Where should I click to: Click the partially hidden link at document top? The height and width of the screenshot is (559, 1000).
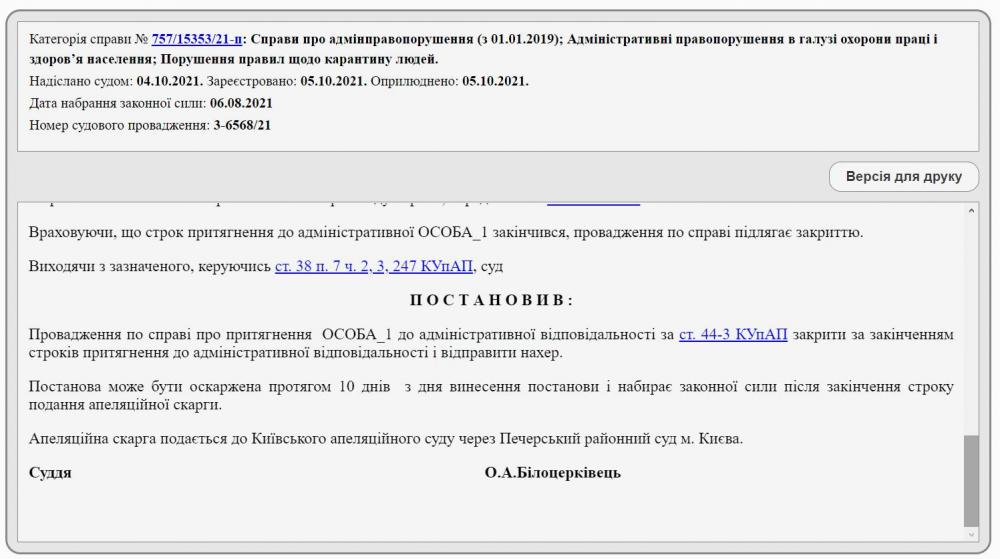tap(593, 204)
